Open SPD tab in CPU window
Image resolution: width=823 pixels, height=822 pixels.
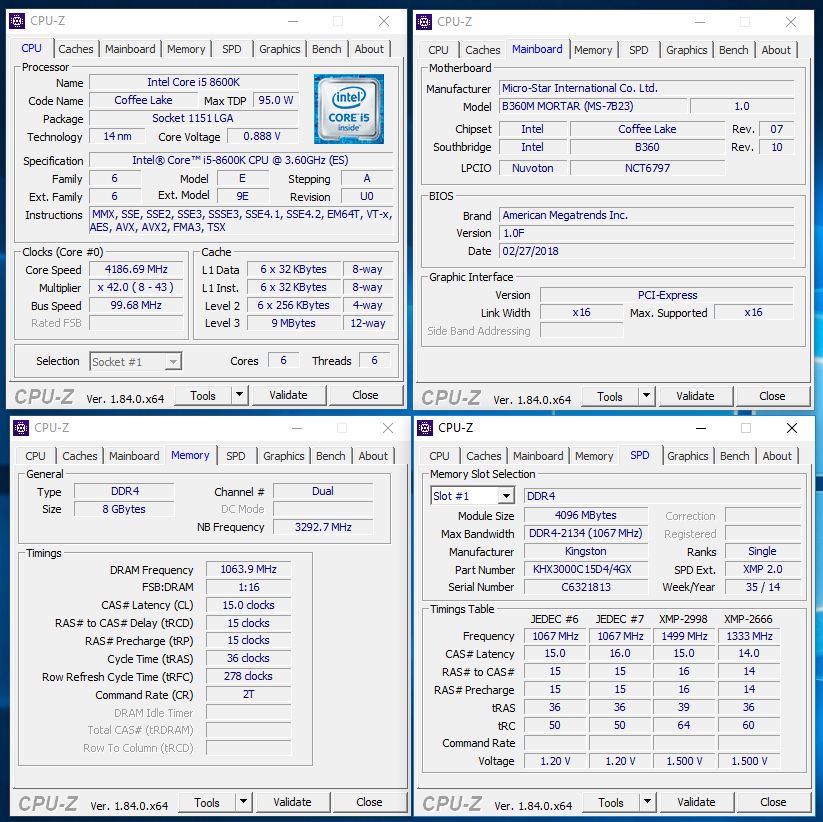click(x=231, y=49)
